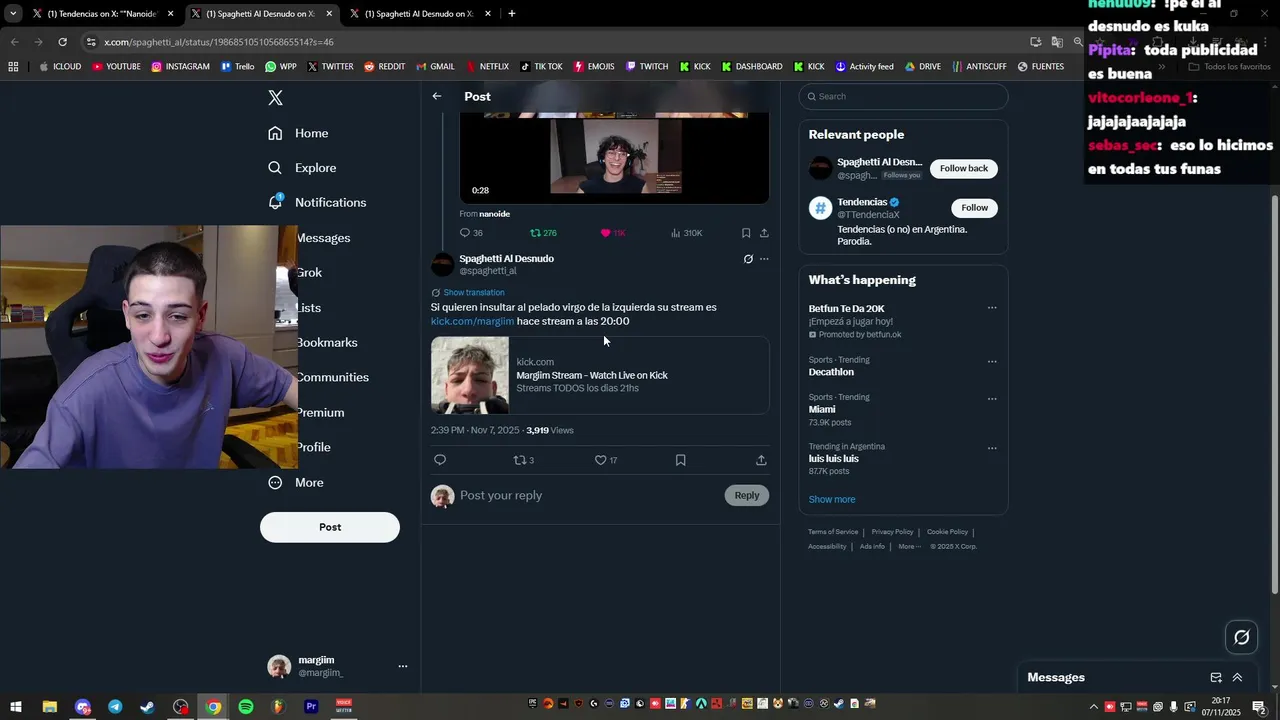Follow back Spaghetti Al Desnudo

pyautogui.click(x=964, y=169)
